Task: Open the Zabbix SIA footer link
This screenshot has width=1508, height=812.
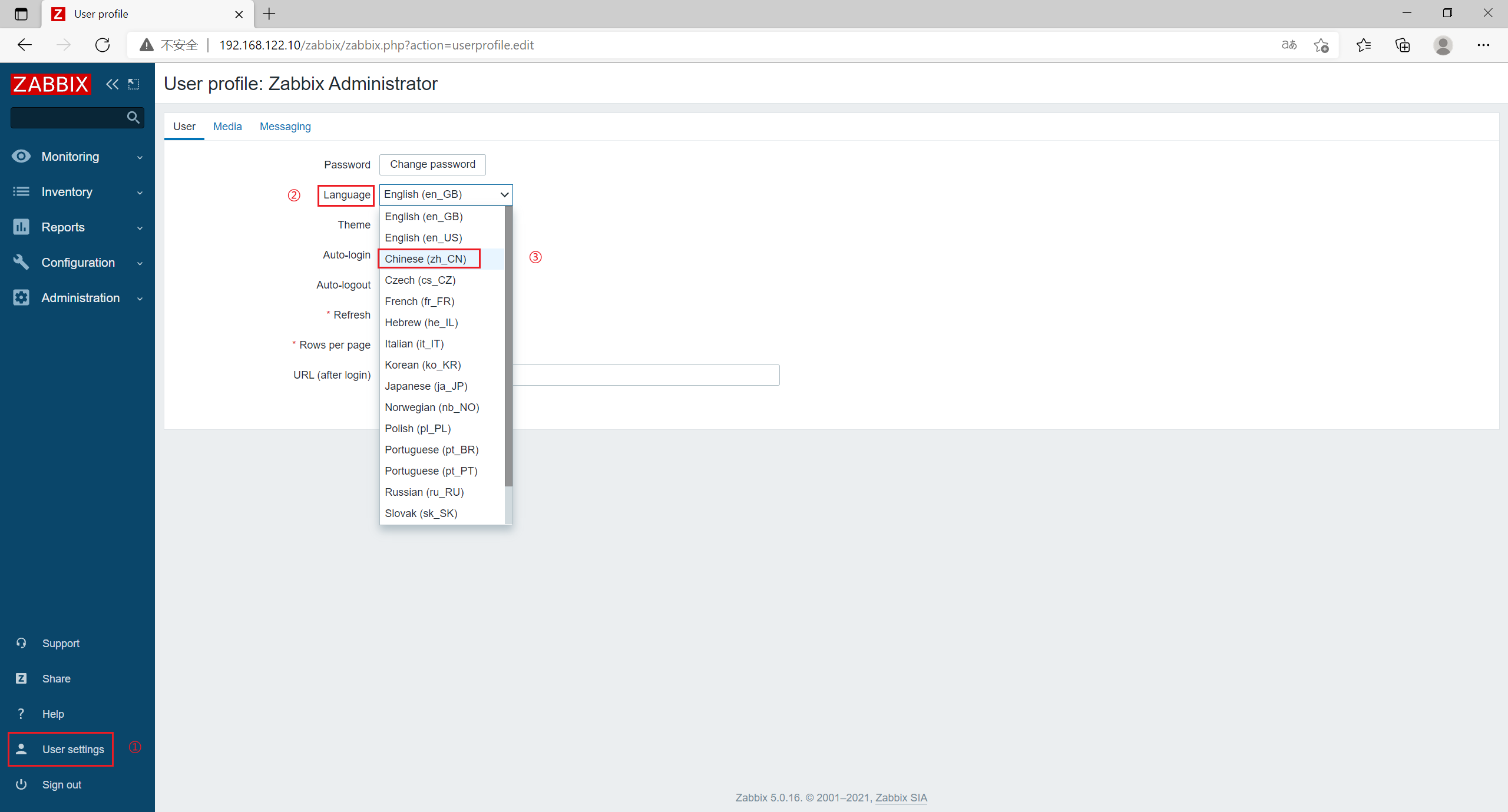Action: [901, 798]
